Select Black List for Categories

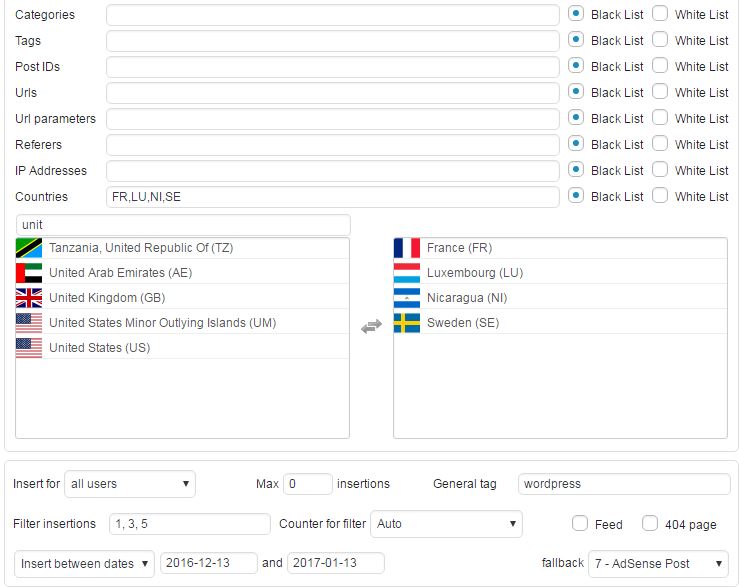[x=575, y=14]
